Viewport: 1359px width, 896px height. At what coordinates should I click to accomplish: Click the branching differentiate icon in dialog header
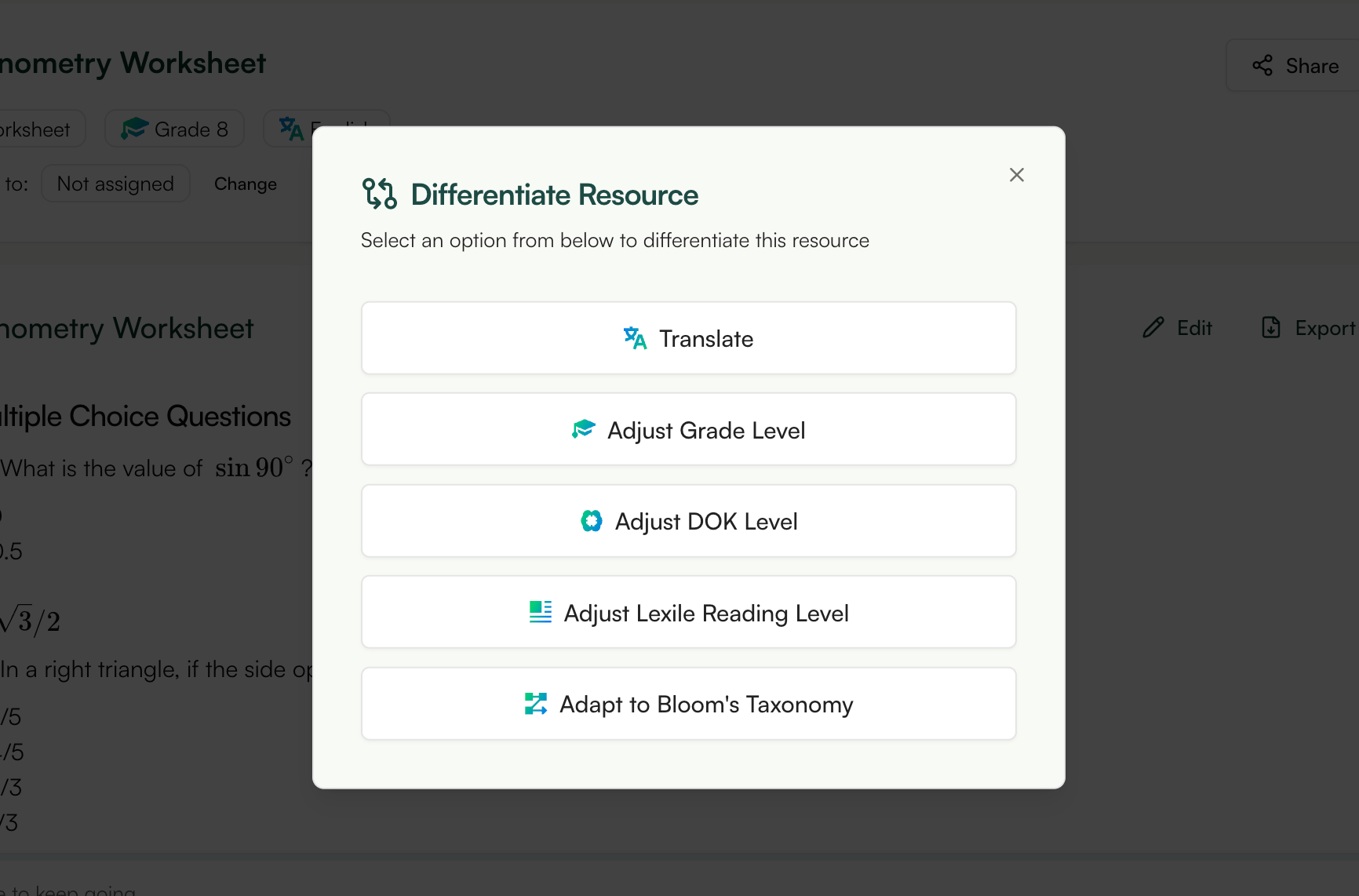[x=380, y=193]
